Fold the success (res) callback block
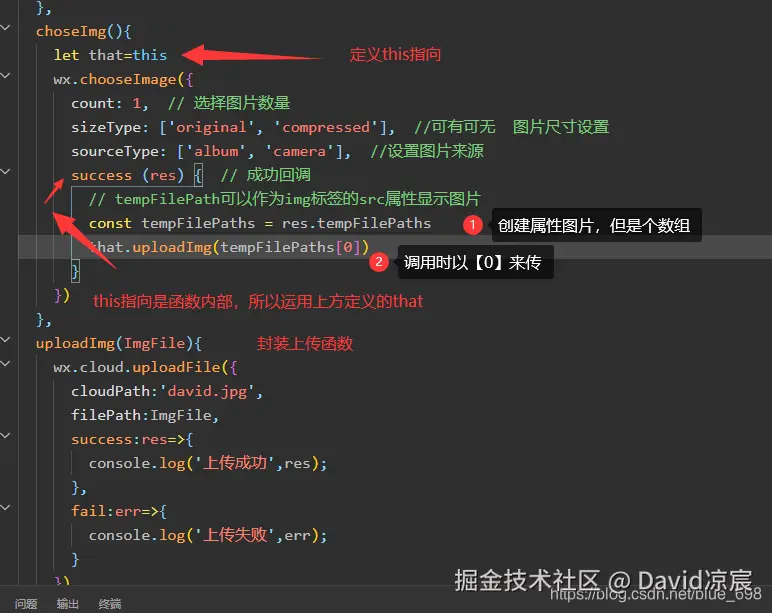Screen dimensions: 772x613 pos(5,171)
